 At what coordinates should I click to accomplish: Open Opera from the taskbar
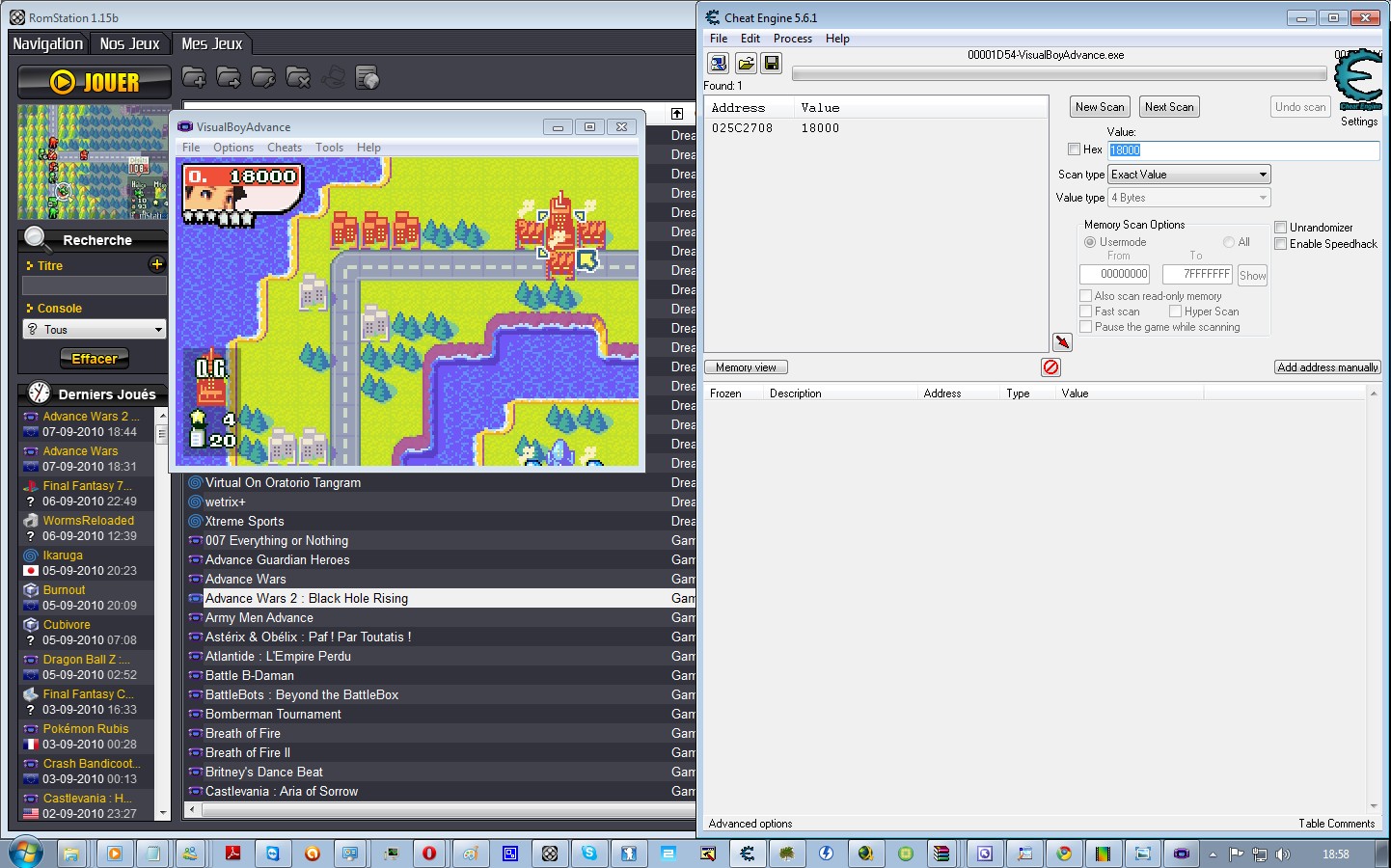pyautogui.click(x=429, y=854)
